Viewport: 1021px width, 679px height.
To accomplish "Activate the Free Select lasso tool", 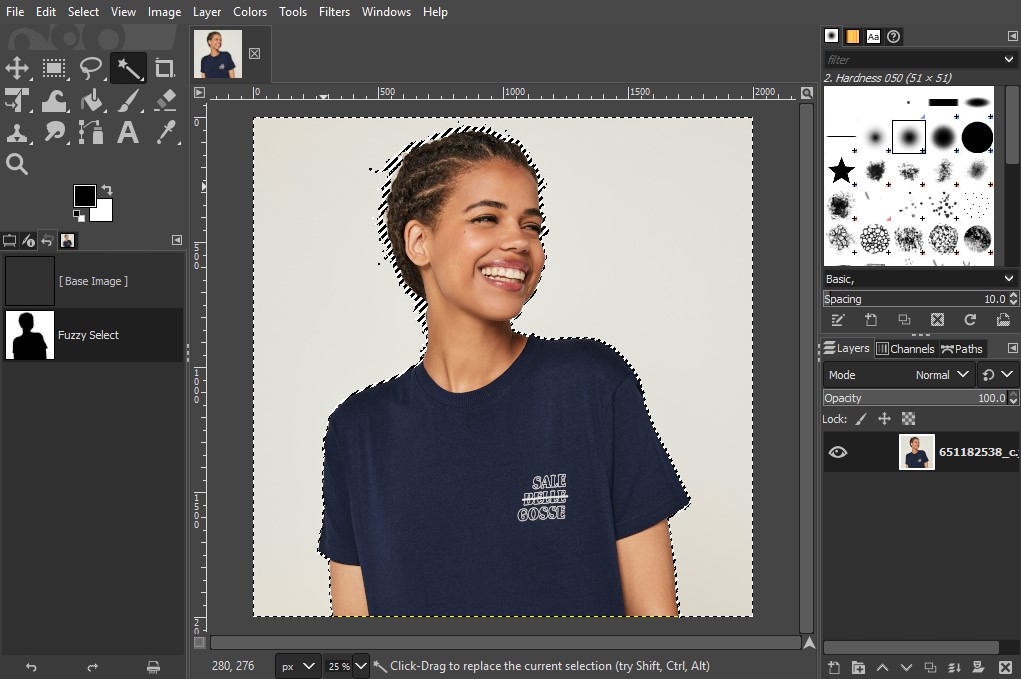I will tap(90, 68).
